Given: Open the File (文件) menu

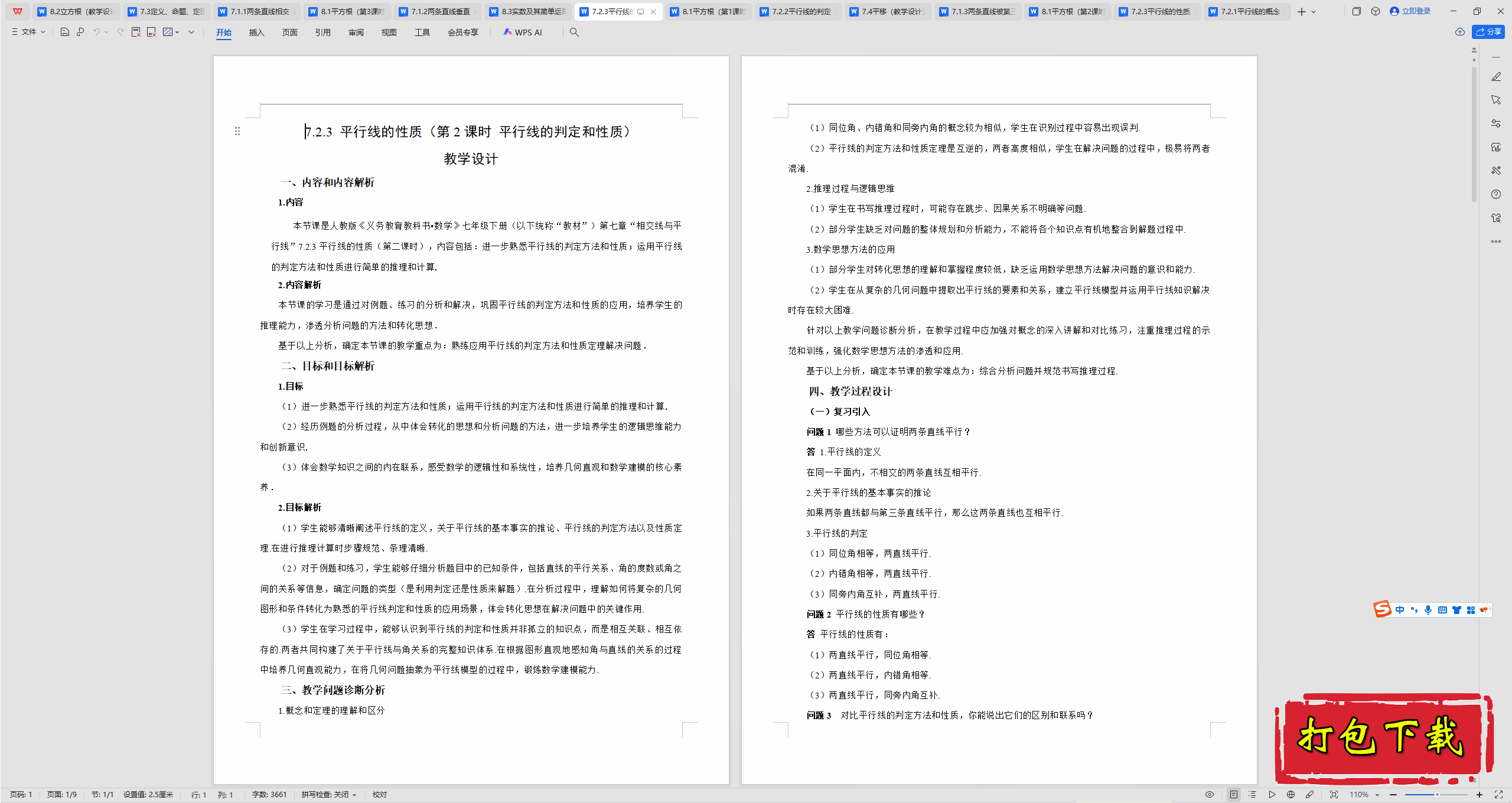Looking at the screenshot, I should coord(28,32).
